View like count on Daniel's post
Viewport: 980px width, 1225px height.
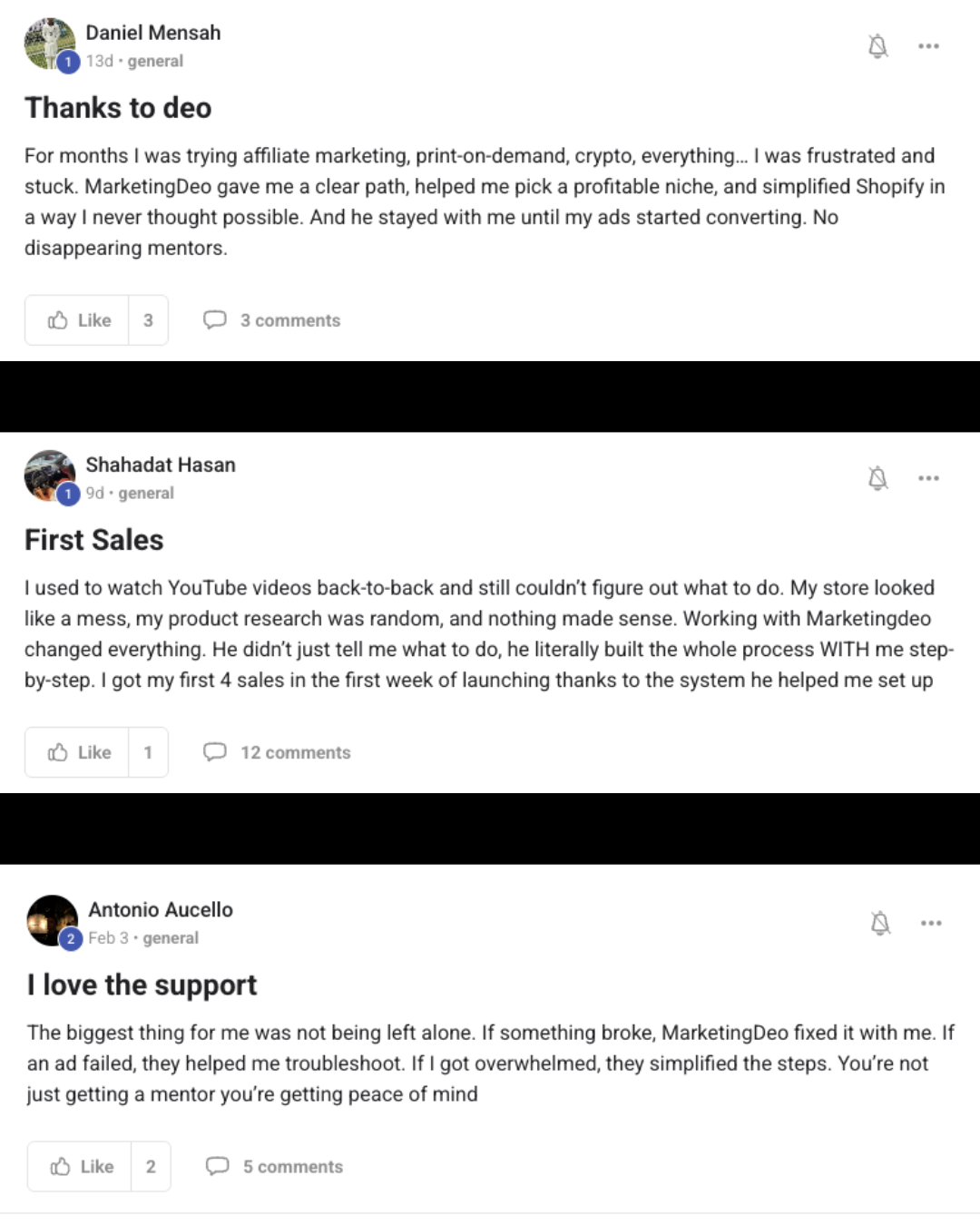click(148, 320)
